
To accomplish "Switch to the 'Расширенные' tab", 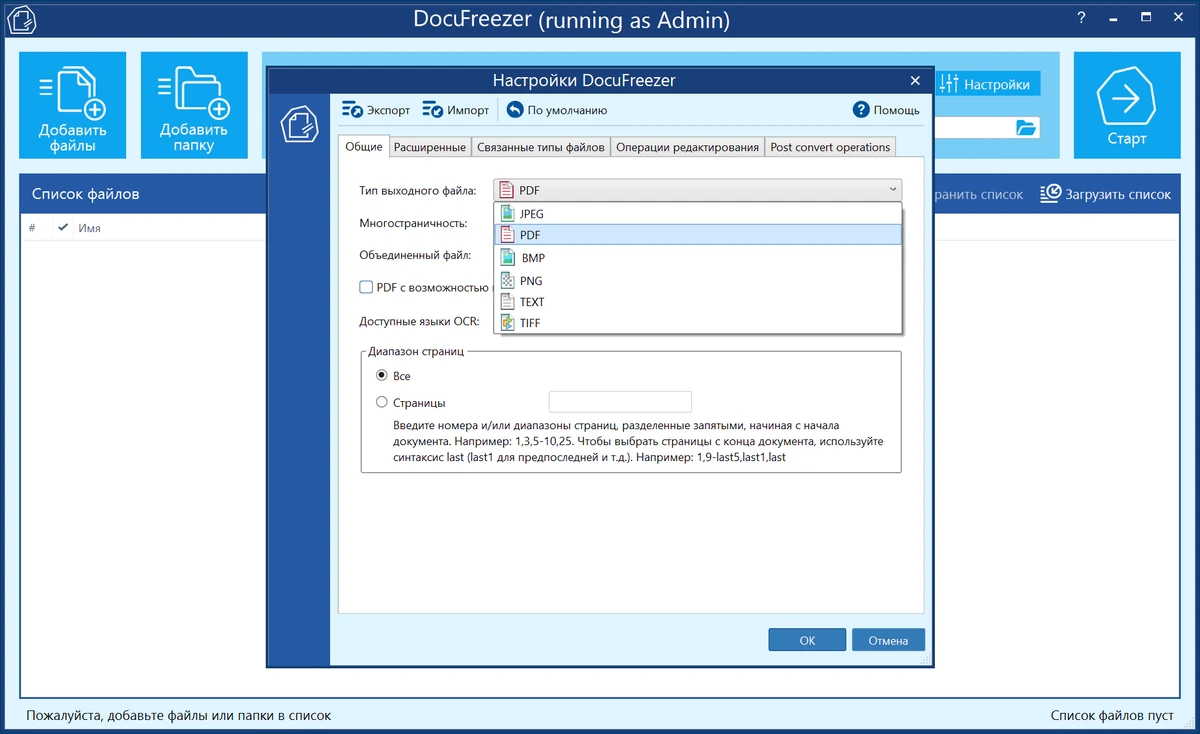I will [430, 147].
